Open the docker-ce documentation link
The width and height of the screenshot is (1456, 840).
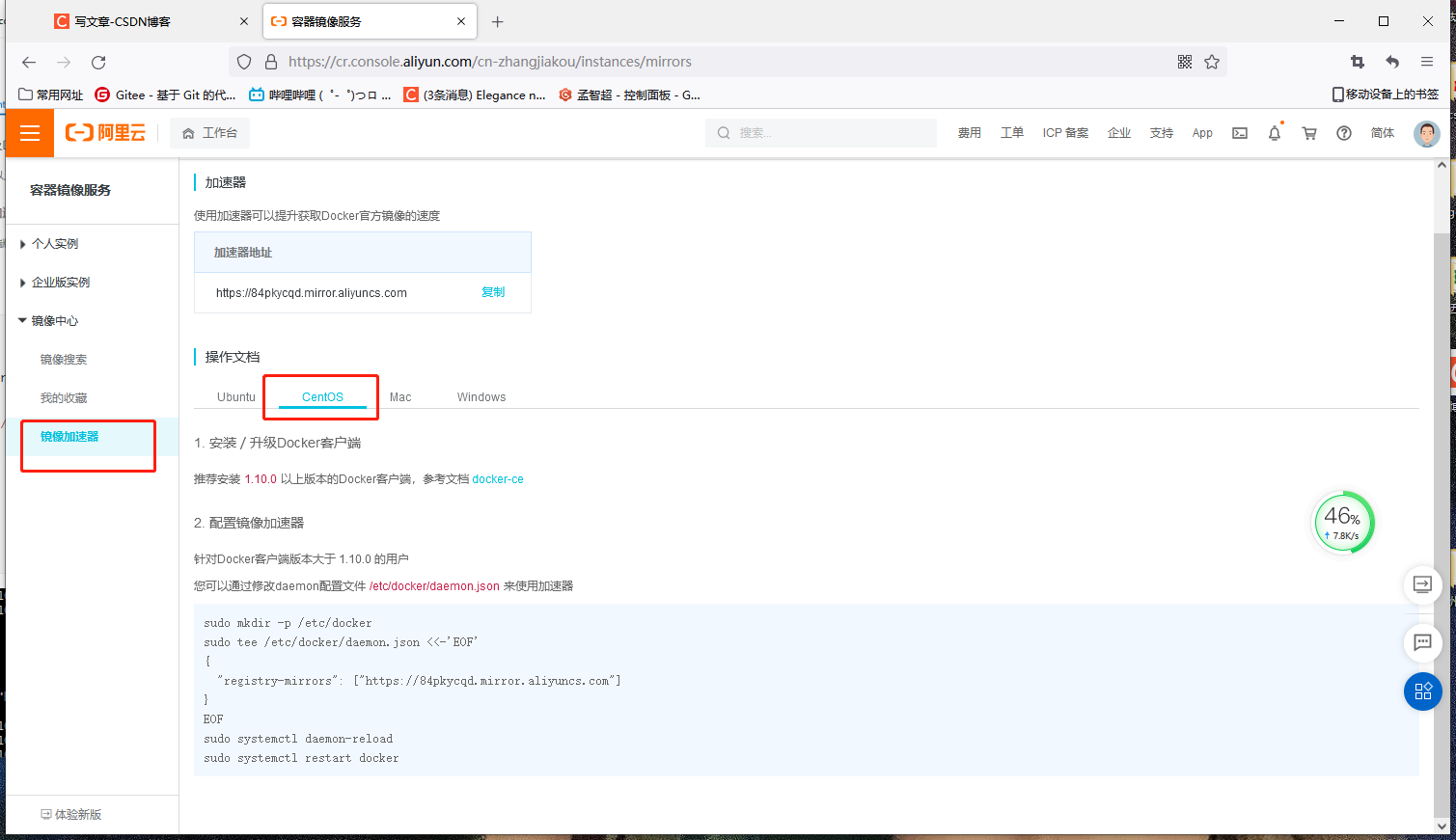(x=498, y=479)
